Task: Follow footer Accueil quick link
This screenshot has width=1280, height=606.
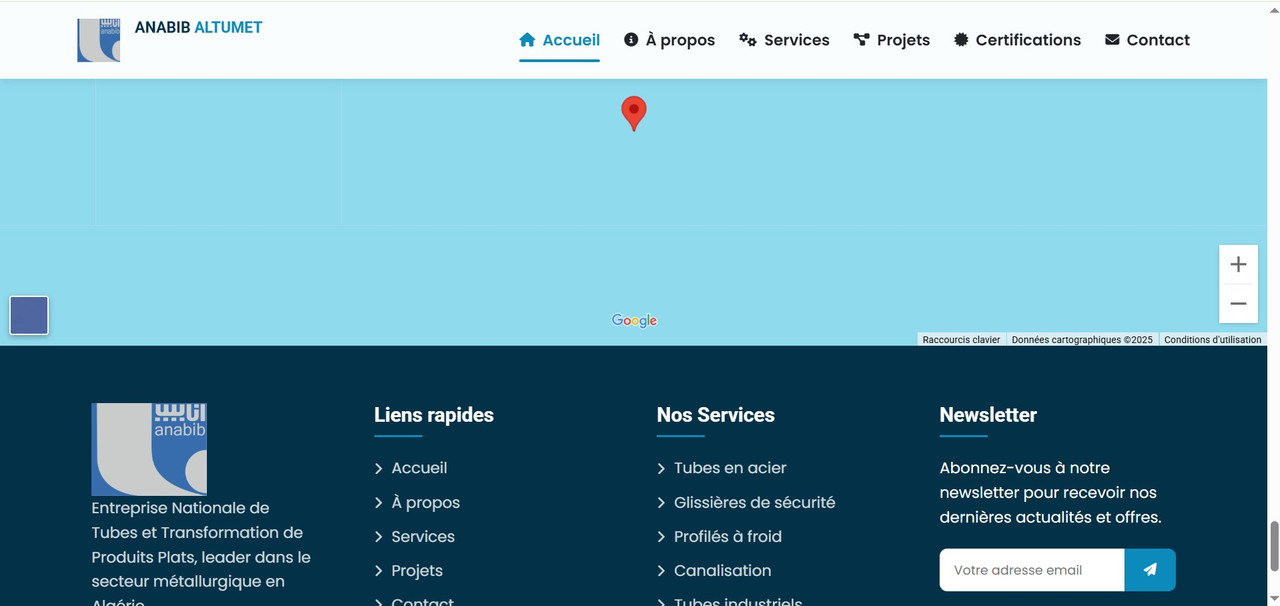Action: click(x=419, y=468)
